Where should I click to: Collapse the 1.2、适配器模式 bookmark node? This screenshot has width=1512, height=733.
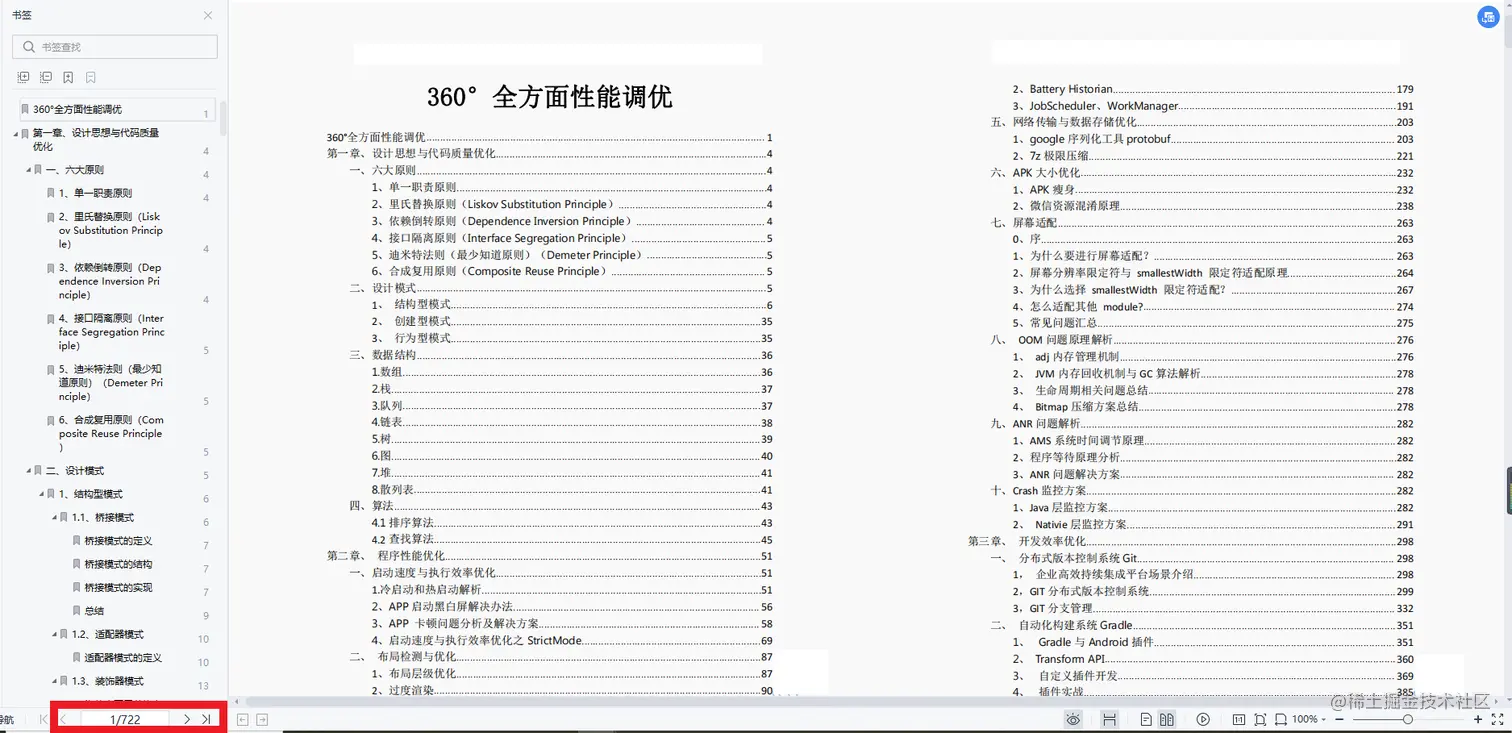click(x=55, y=635)
